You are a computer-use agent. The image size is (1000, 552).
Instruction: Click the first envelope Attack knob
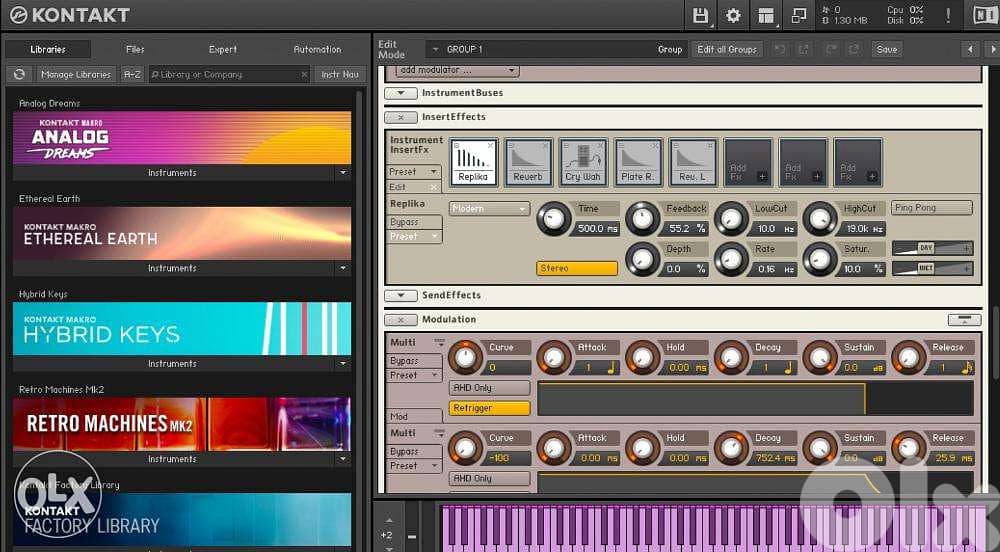point(554,358)
